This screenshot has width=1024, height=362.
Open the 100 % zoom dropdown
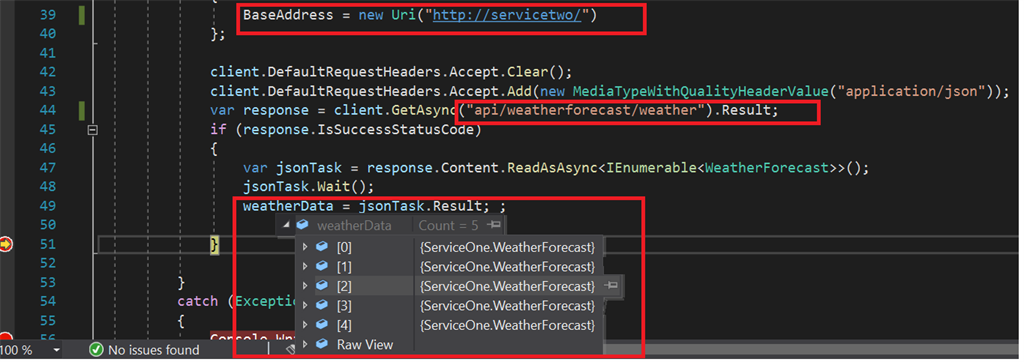point(57,351)
